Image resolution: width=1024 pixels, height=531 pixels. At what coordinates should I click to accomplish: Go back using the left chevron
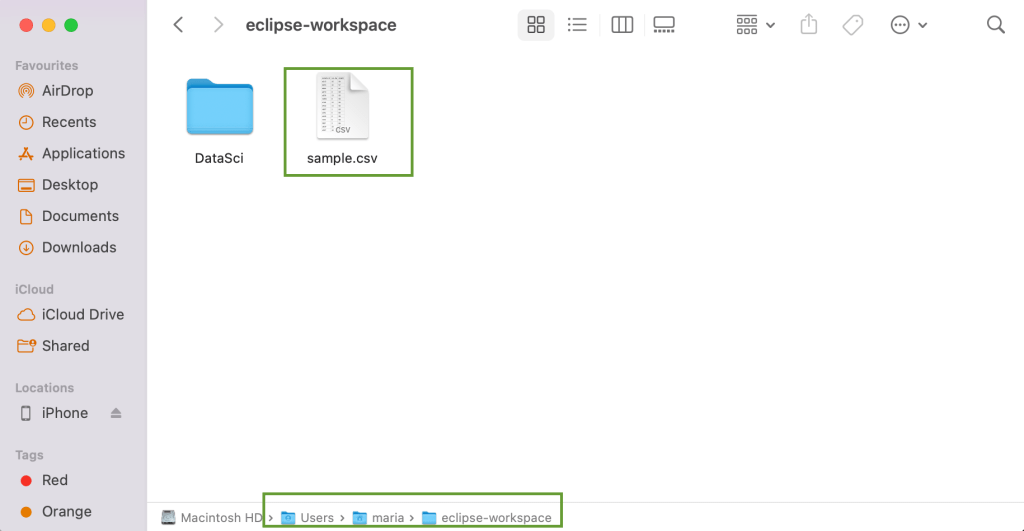click(x=179, y=25)
